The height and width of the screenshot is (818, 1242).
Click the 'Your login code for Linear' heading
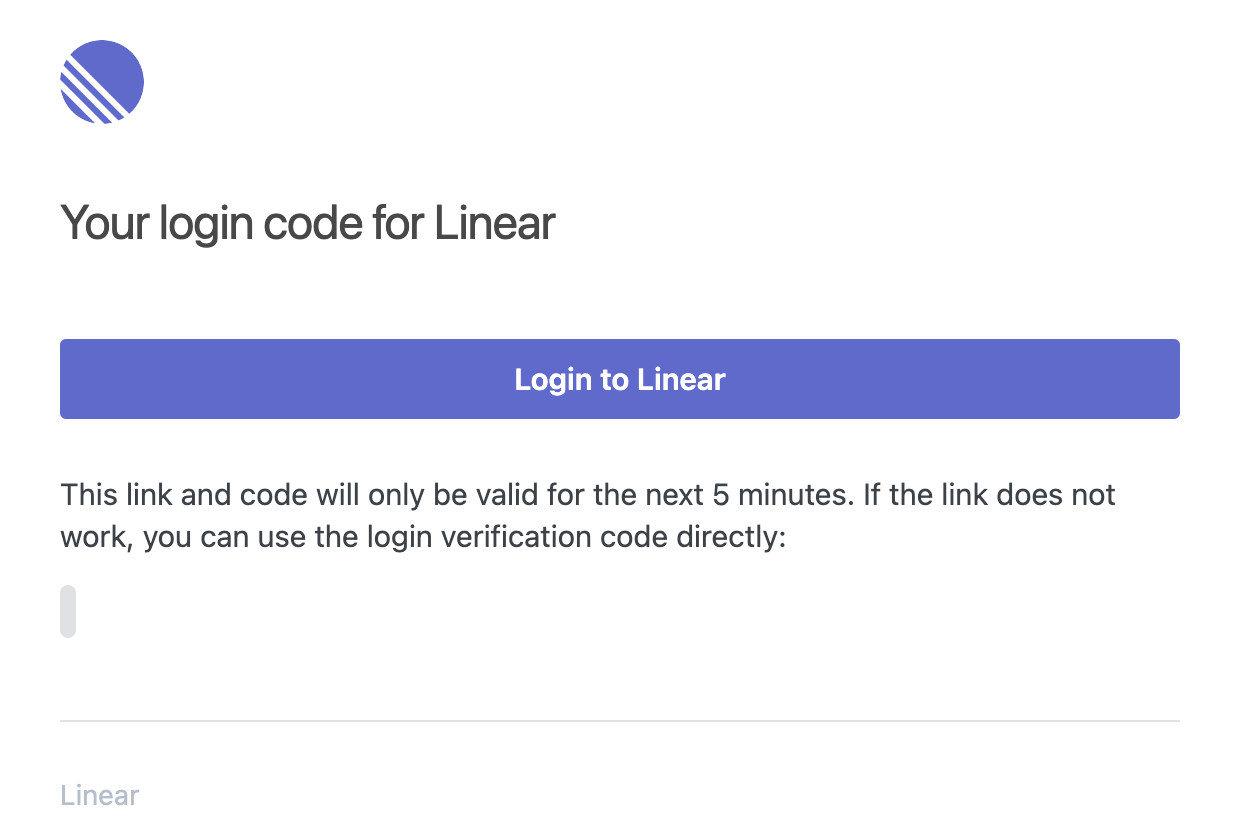pyautogui.click(x=308, y=223)
